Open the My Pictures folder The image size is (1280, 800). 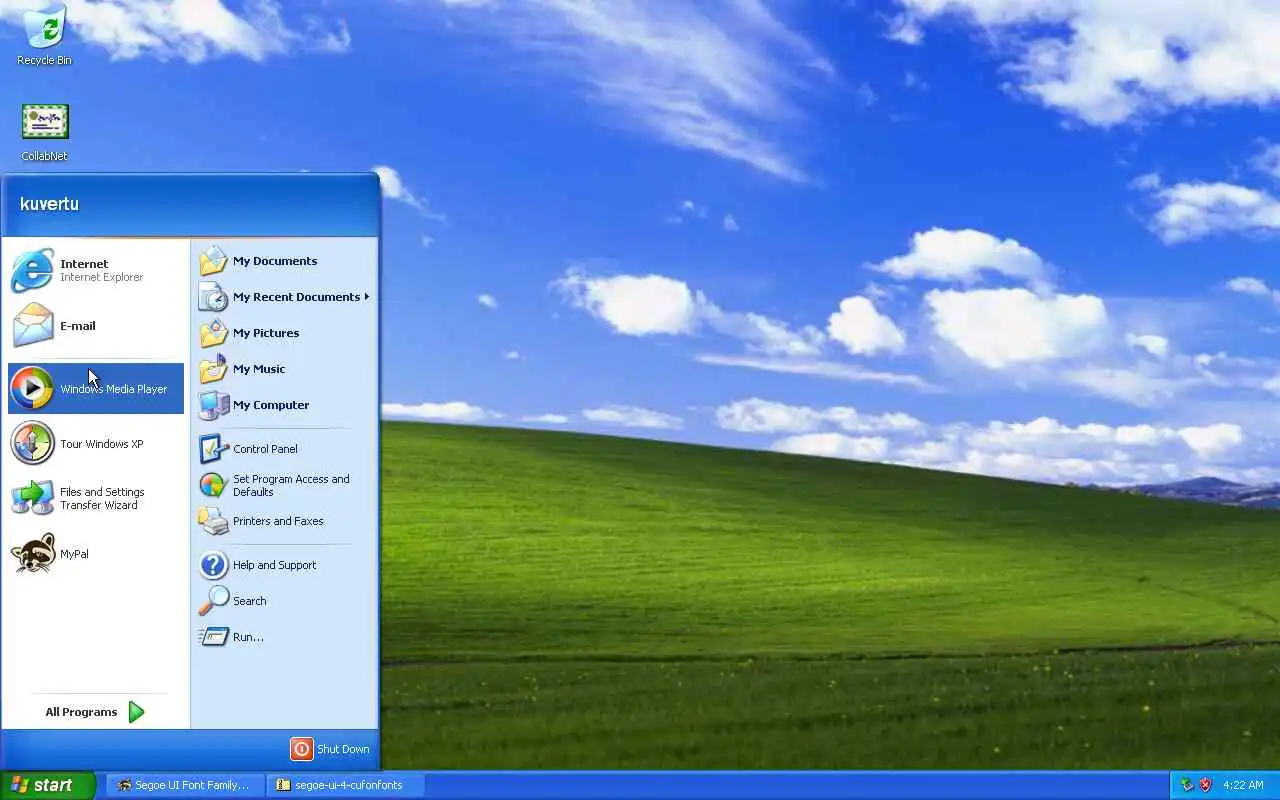pyautogui.click(x=284, y=333)
